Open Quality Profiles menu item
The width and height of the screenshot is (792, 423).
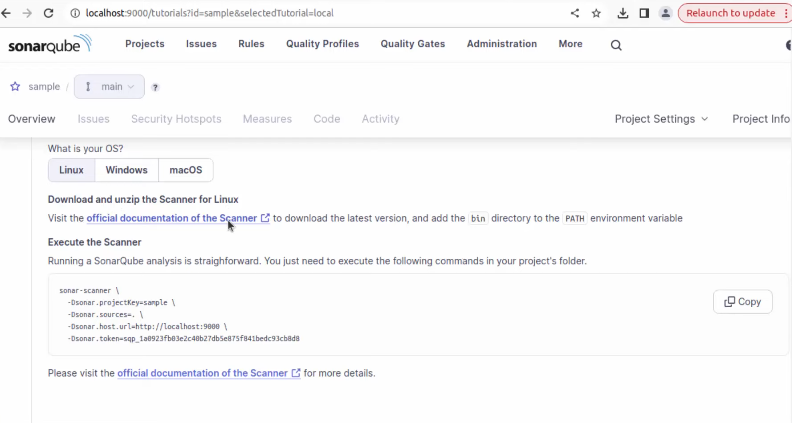(322, 44)
